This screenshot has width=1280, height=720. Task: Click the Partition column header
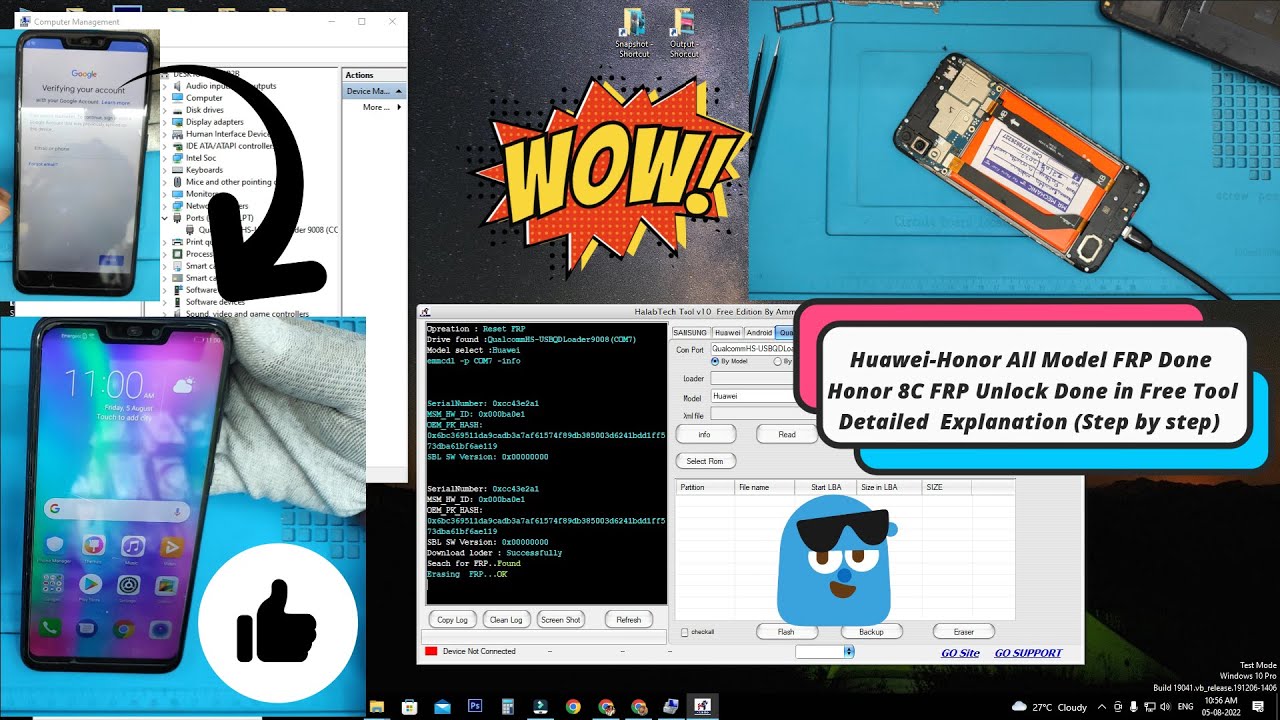click(x=705, y=487)
